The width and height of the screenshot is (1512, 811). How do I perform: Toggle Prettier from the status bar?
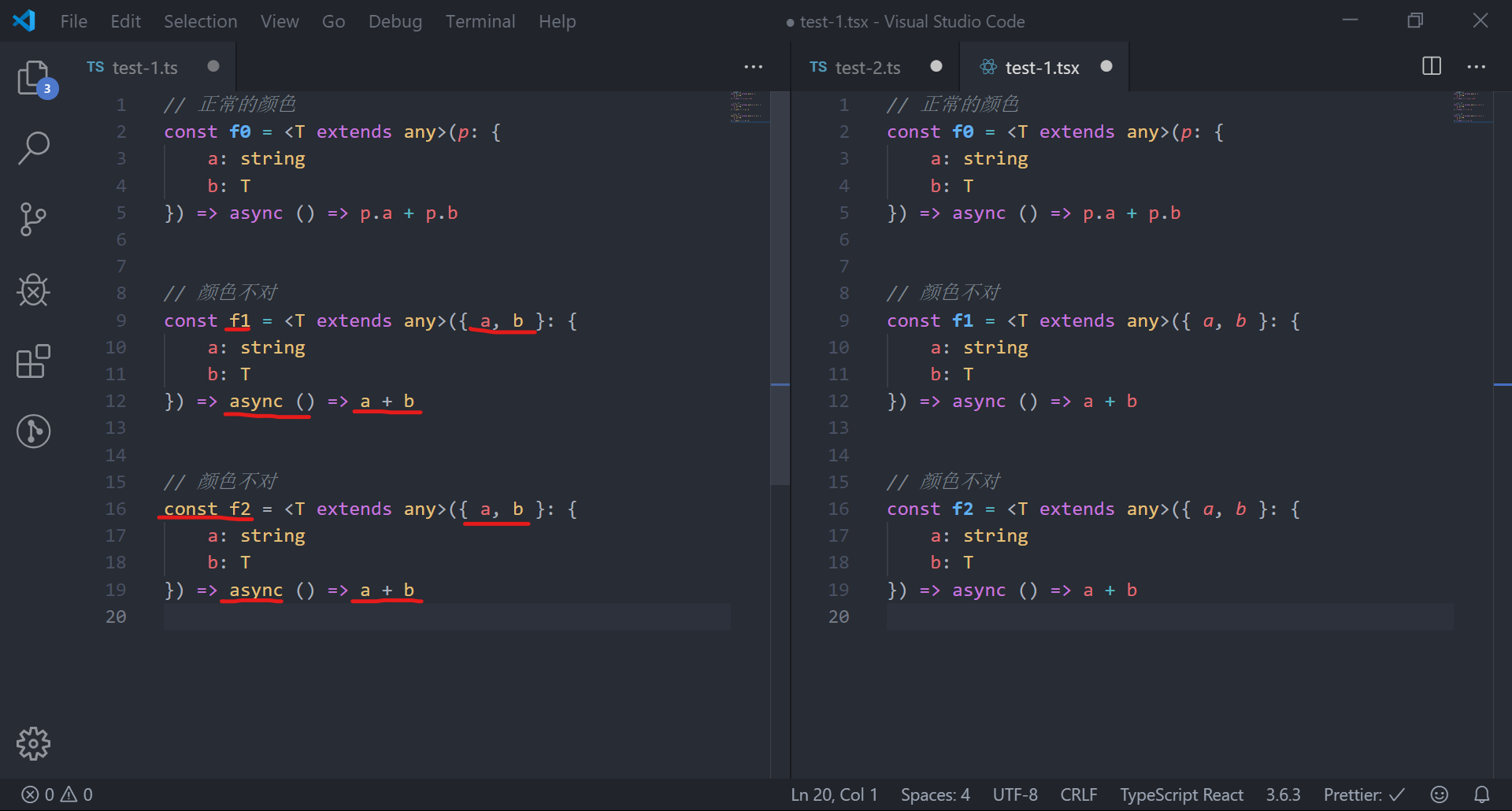pyautogui.click(x=1362, y=794)
